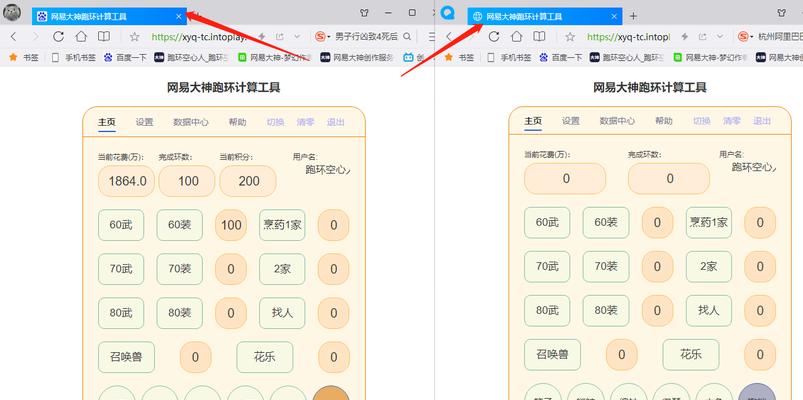Expand address bar chevron dropdown in left window

297,37
